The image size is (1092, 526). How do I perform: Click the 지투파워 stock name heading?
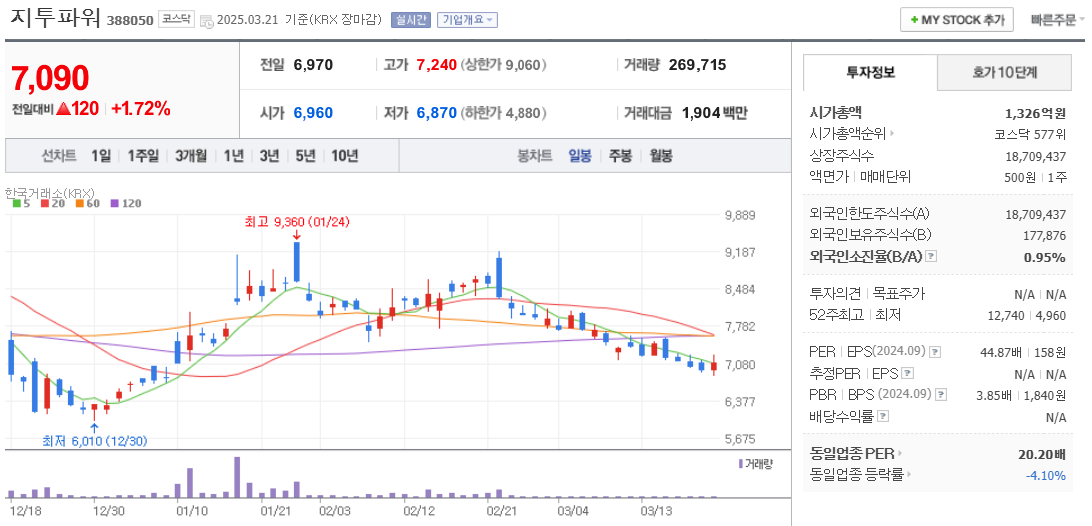(x=55, y=17)
